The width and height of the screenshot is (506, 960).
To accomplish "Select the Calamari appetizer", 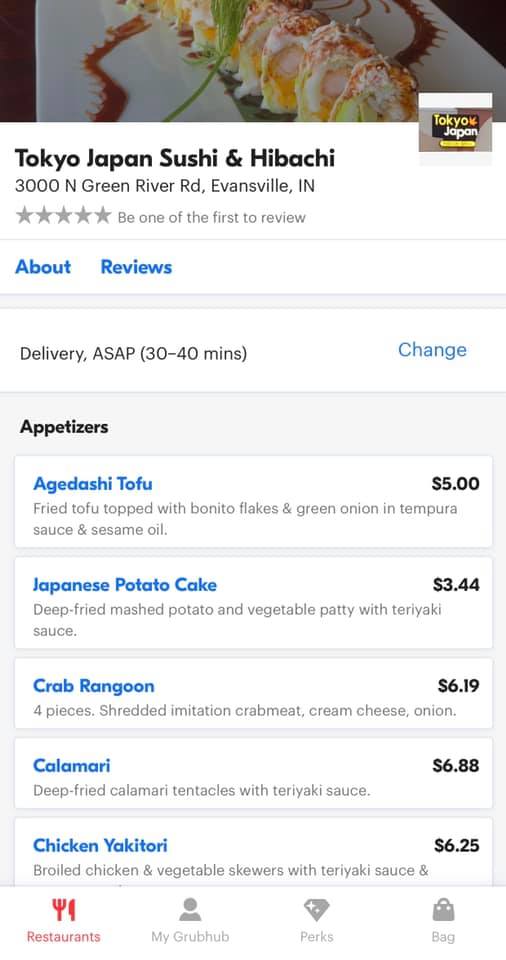I will (253, 773).
